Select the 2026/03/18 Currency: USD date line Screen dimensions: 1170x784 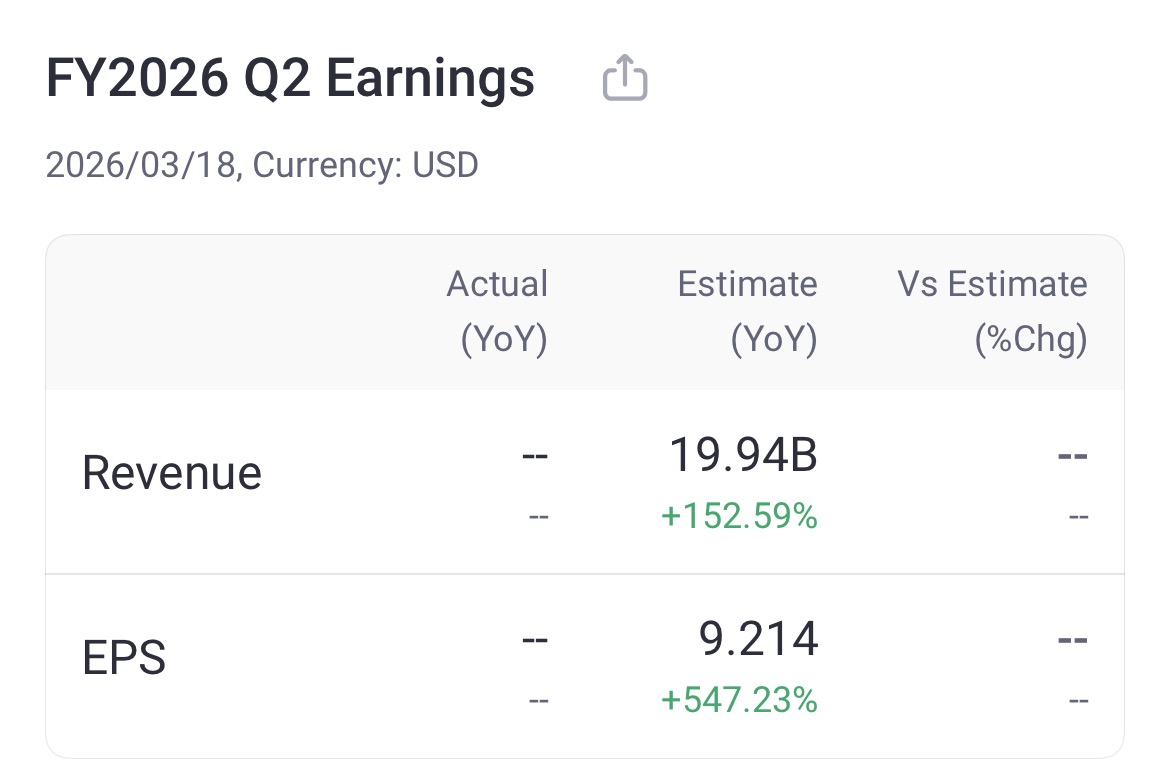[x=262, y=164]
